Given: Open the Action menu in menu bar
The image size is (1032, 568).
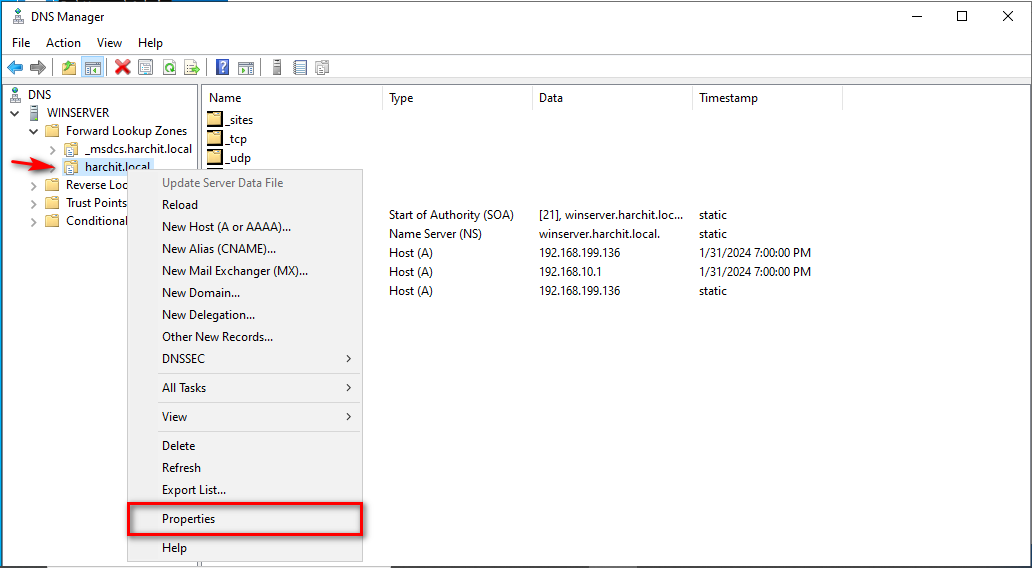Looking at the screenshot, I should (63, 43).
